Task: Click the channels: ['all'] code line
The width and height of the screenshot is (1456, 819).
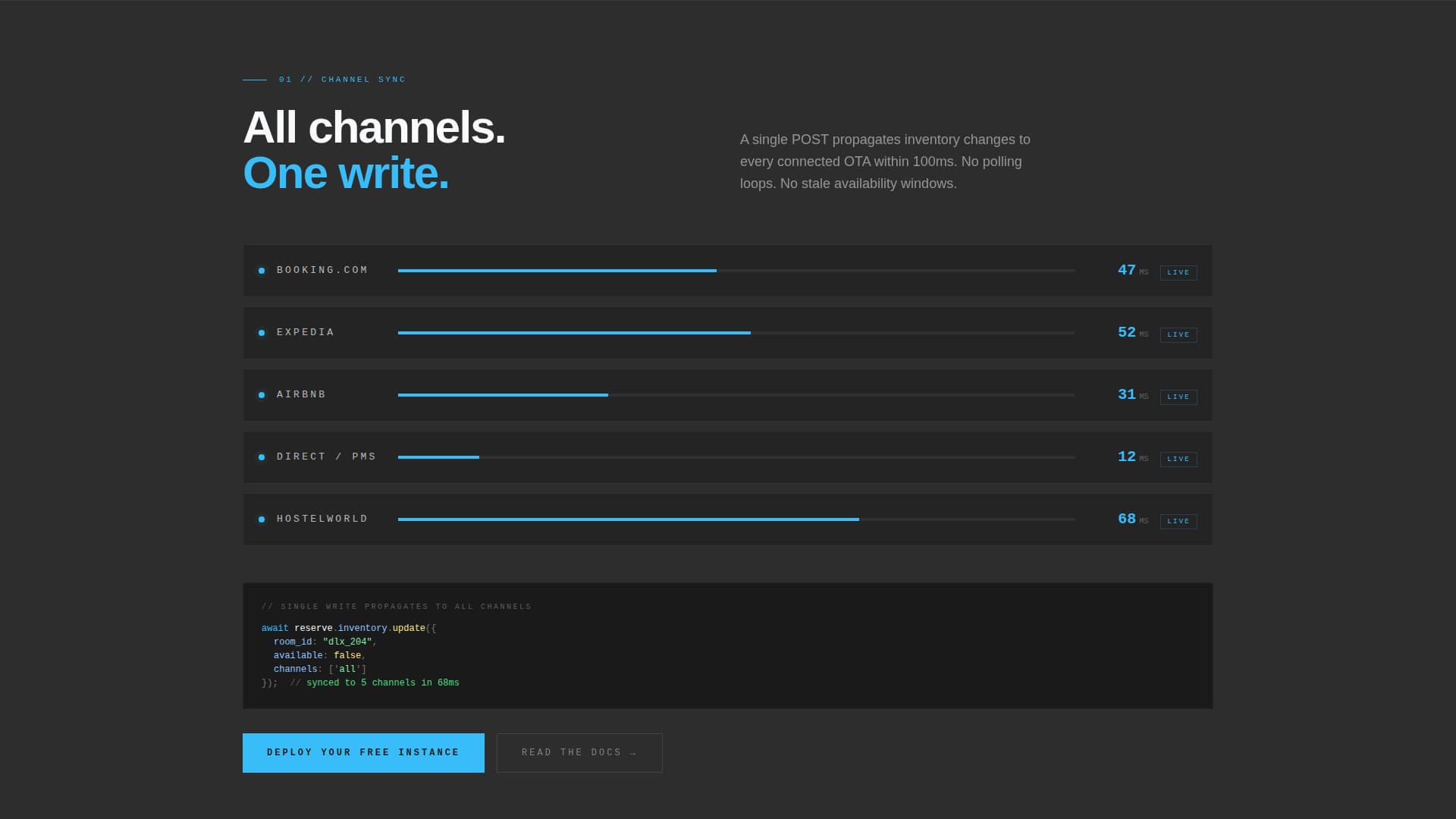Action: [x=320, y=670]
